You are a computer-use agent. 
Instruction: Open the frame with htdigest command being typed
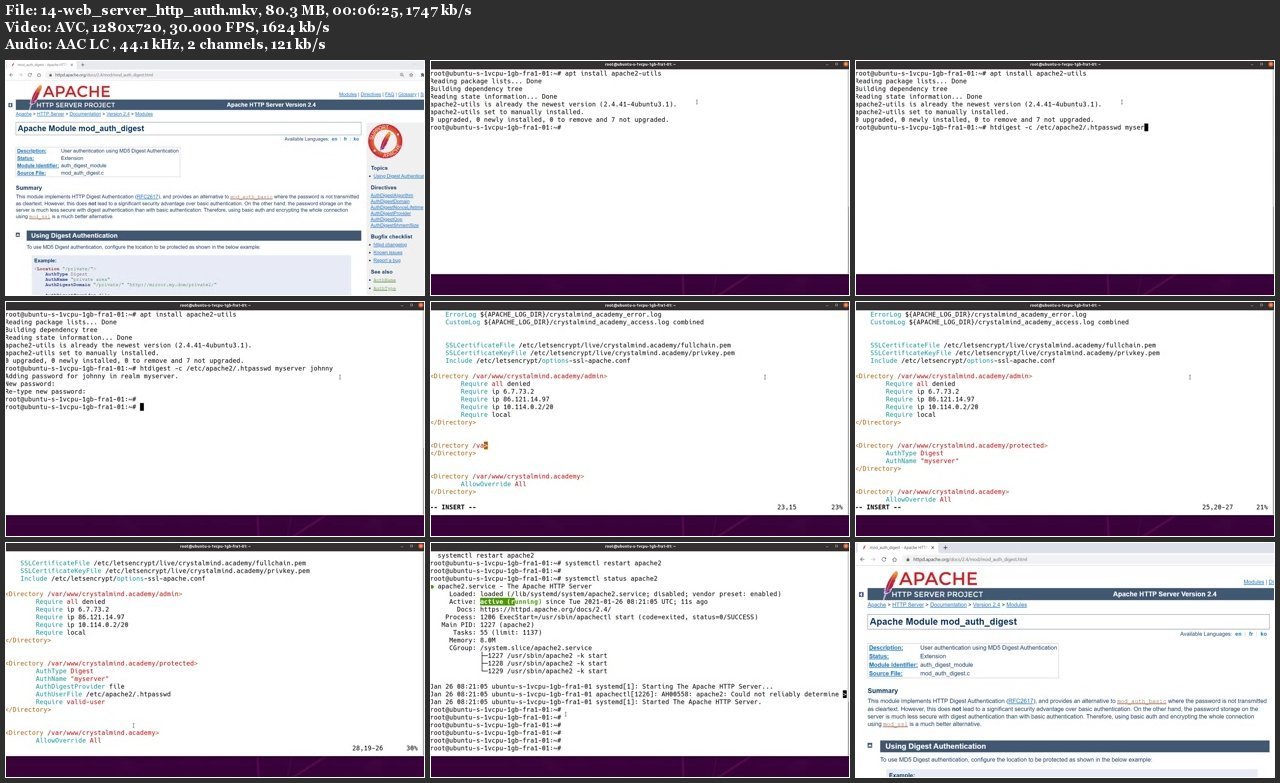click(1065, 178)
